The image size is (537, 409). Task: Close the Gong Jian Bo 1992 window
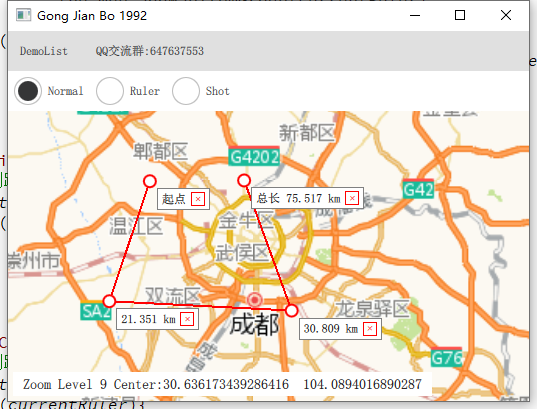506,15
